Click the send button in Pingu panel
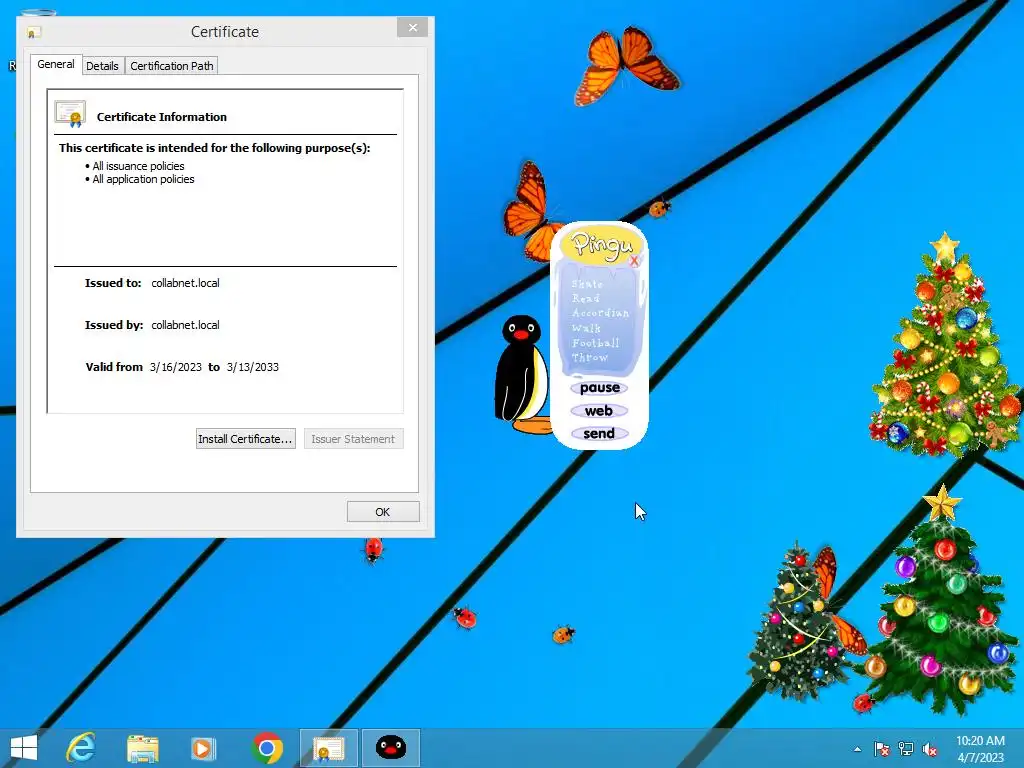This screenshot has width=1024, height=768. pos(599,434)
